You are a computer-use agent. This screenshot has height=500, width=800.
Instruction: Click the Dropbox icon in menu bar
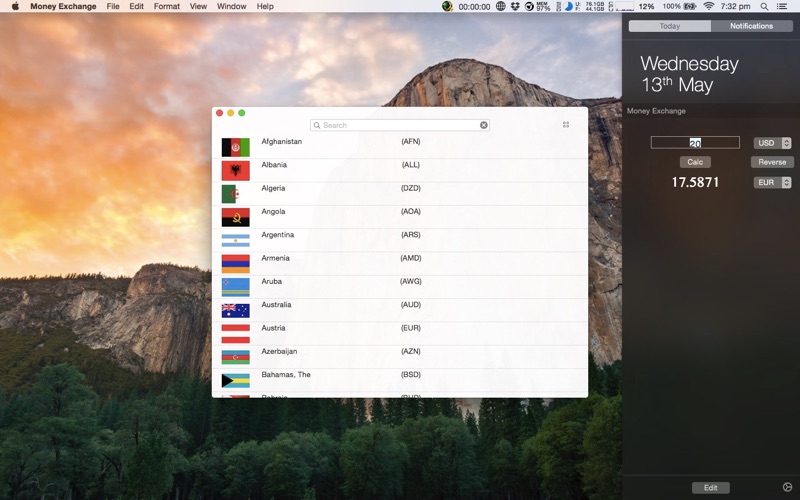click(515, 6)
